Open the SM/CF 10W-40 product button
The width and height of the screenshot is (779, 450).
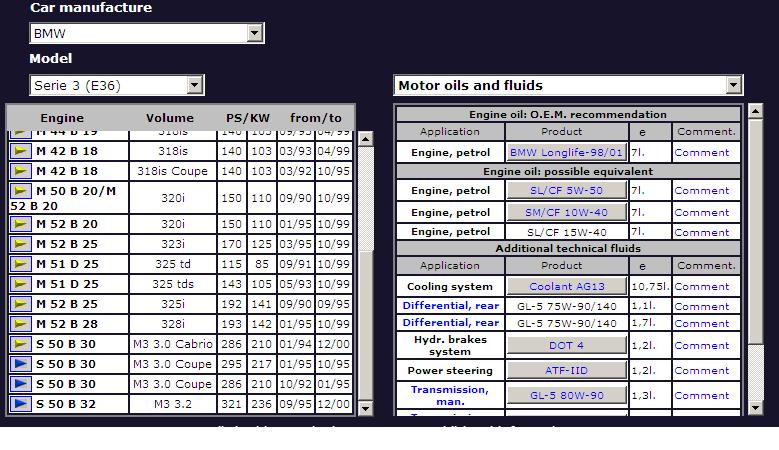566,212
